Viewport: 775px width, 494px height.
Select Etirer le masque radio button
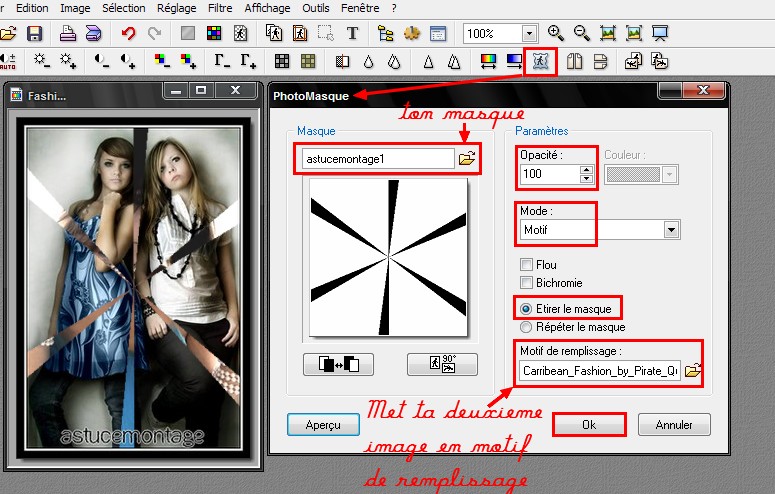click(526, 309)
